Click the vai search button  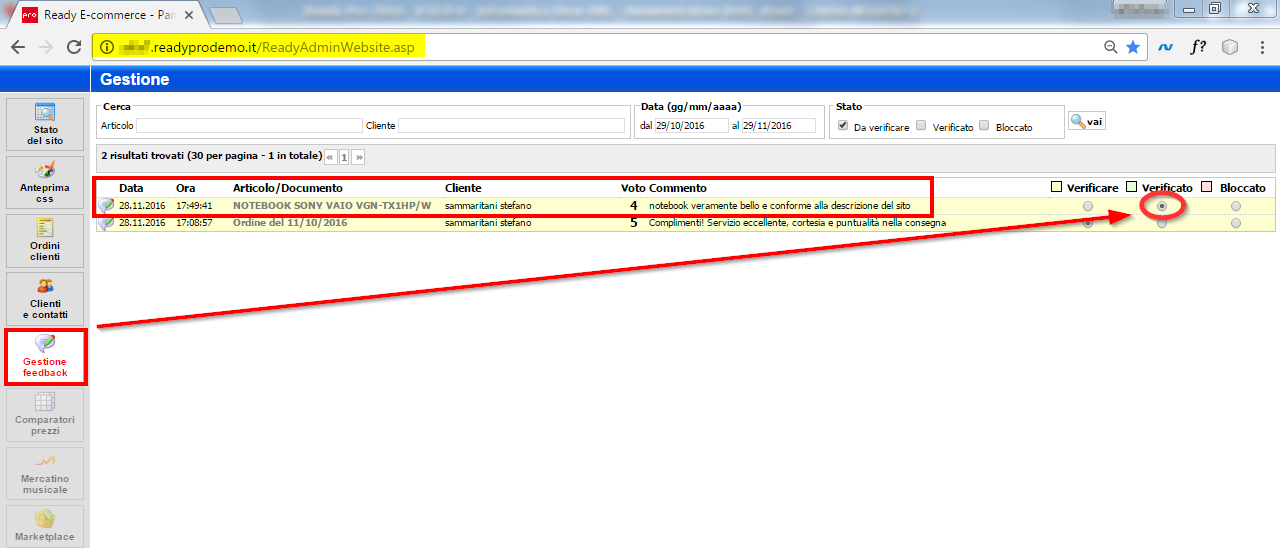click(1087, 121)
